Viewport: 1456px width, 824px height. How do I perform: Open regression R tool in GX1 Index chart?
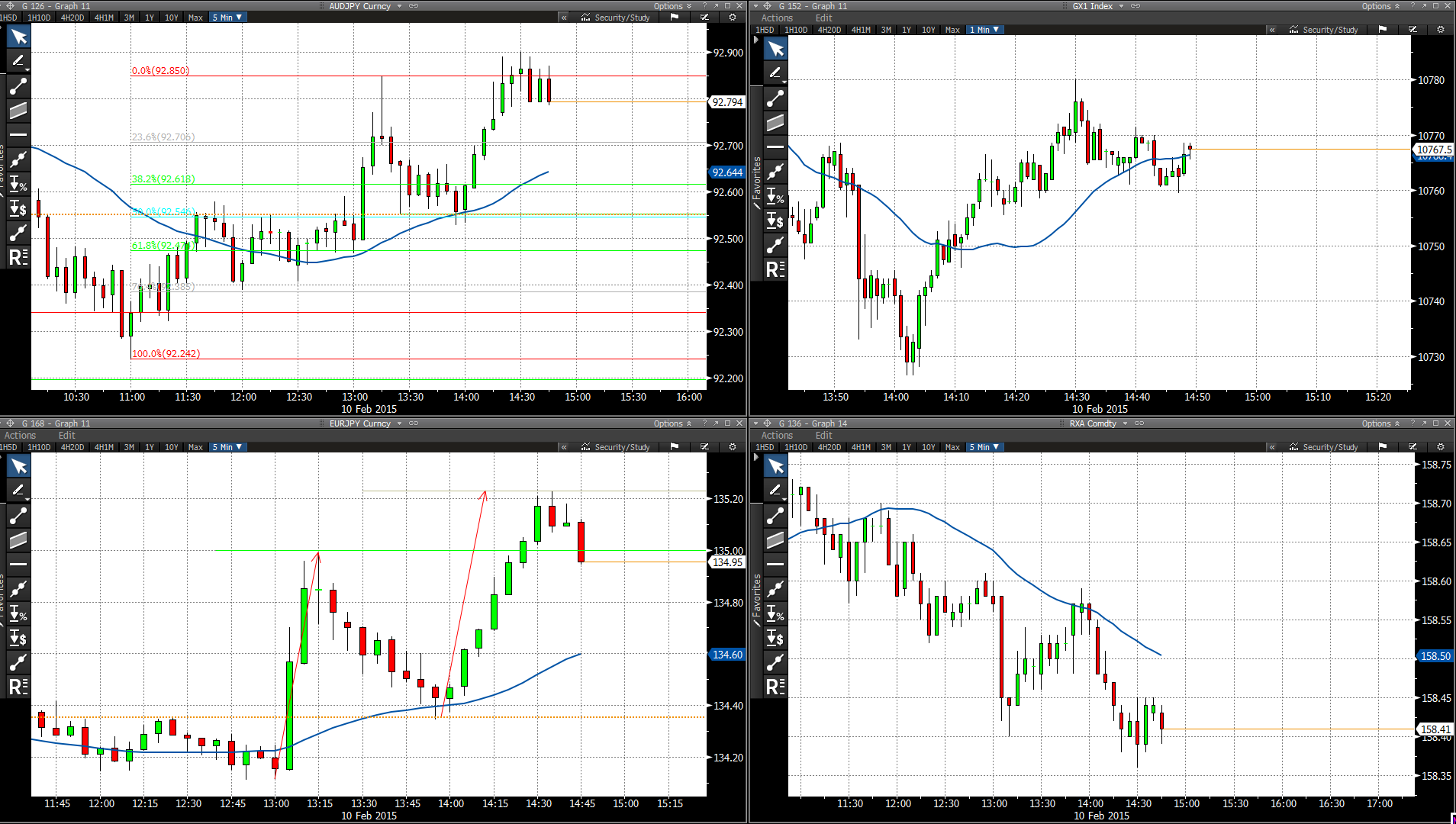pos(775,269)
